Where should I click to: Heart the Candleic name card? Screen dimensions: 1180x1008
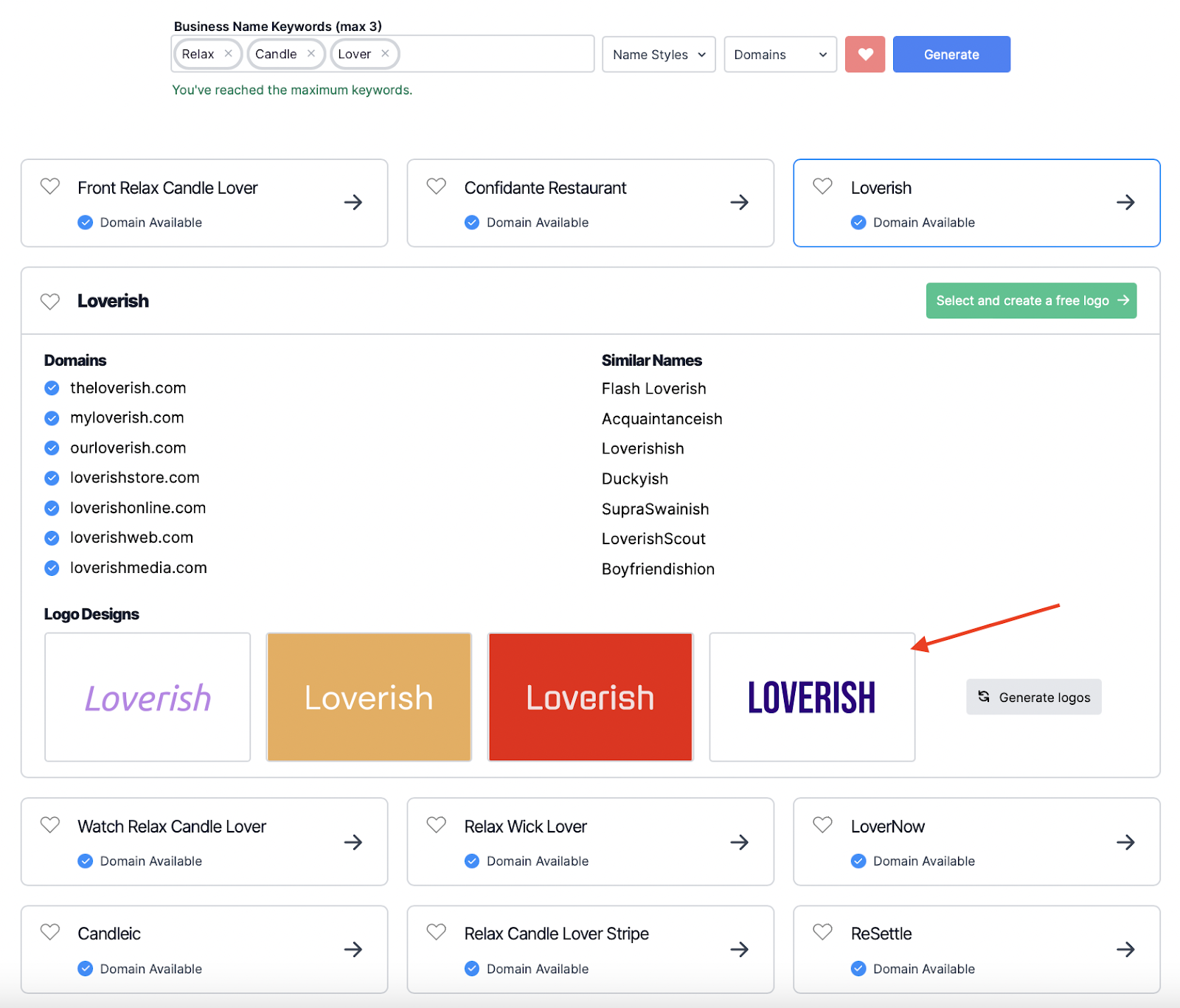[50, 932]
